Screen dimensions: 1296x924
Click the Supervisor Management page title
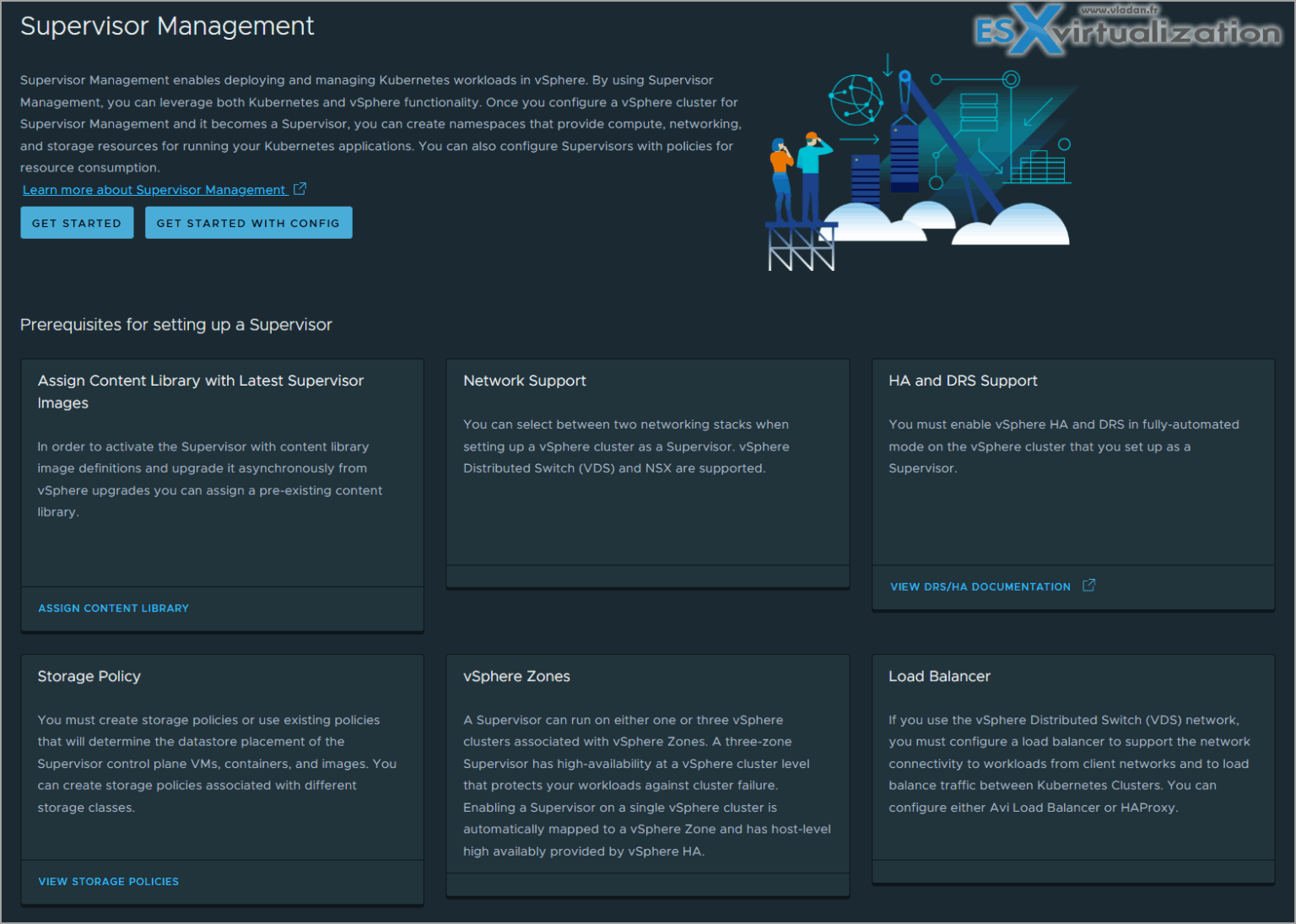(x=166, y=26)
